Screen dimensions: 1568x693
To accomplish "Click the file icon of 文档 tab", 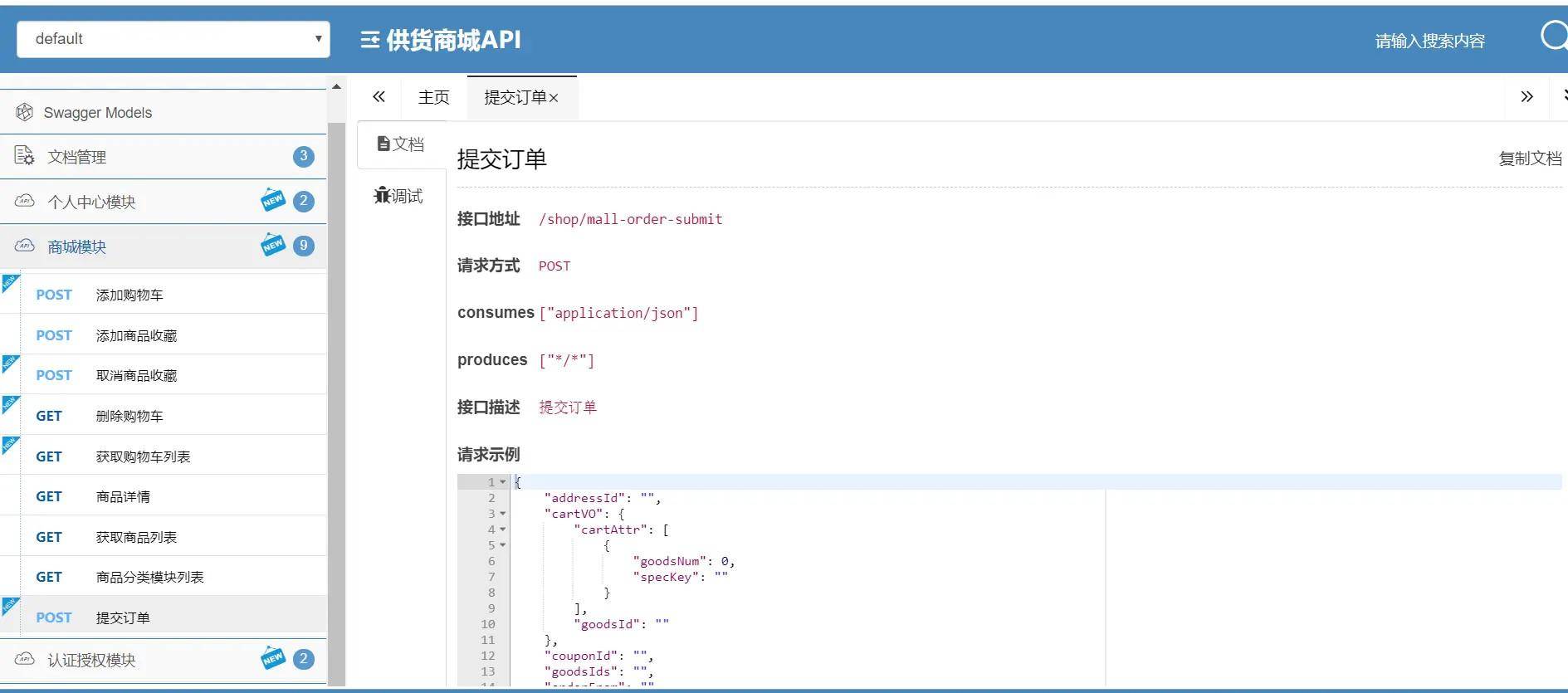I will coord(383,144).
